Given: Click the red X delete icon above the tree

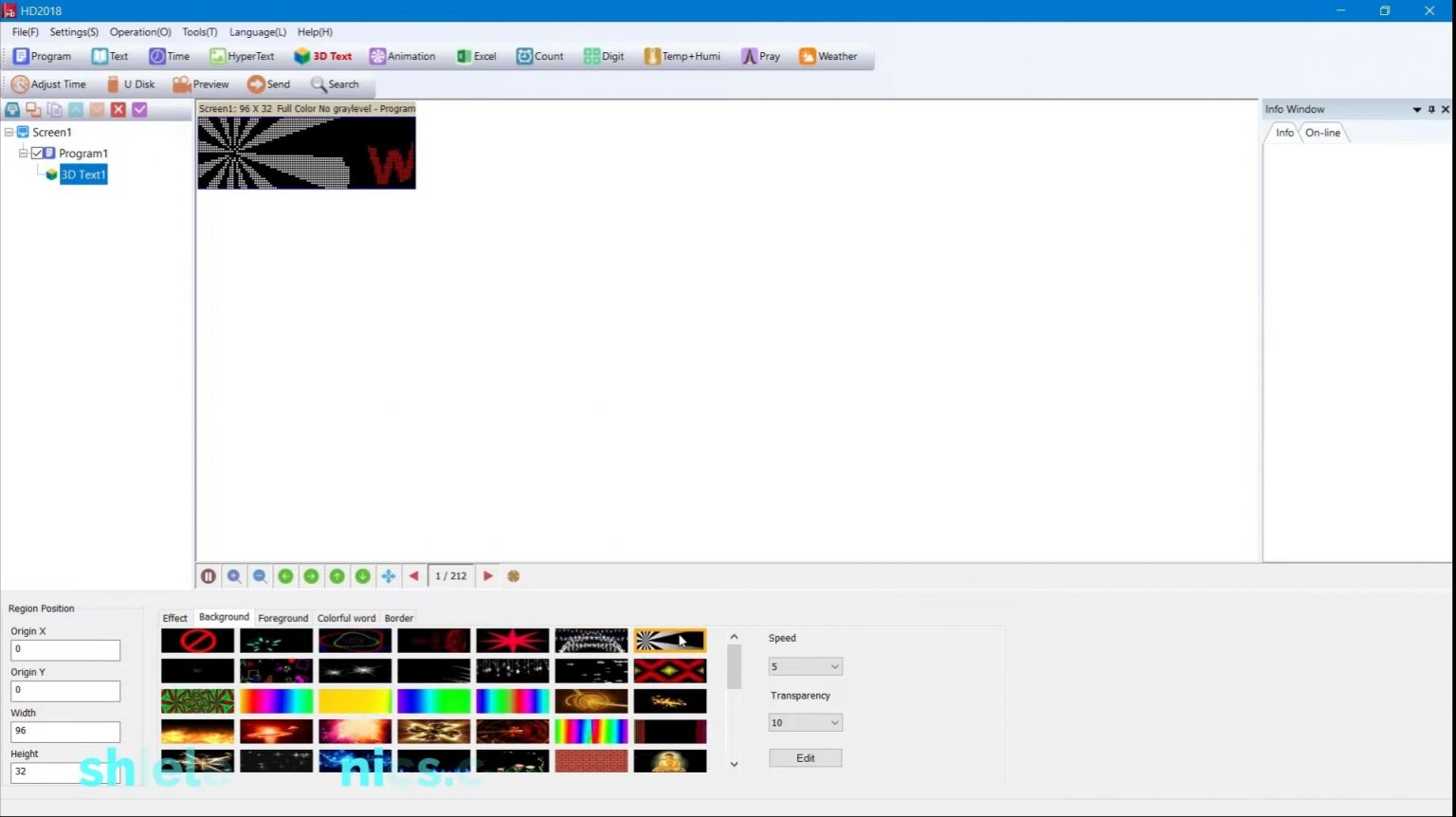Looking at the screenshot, I should (118, 109).
